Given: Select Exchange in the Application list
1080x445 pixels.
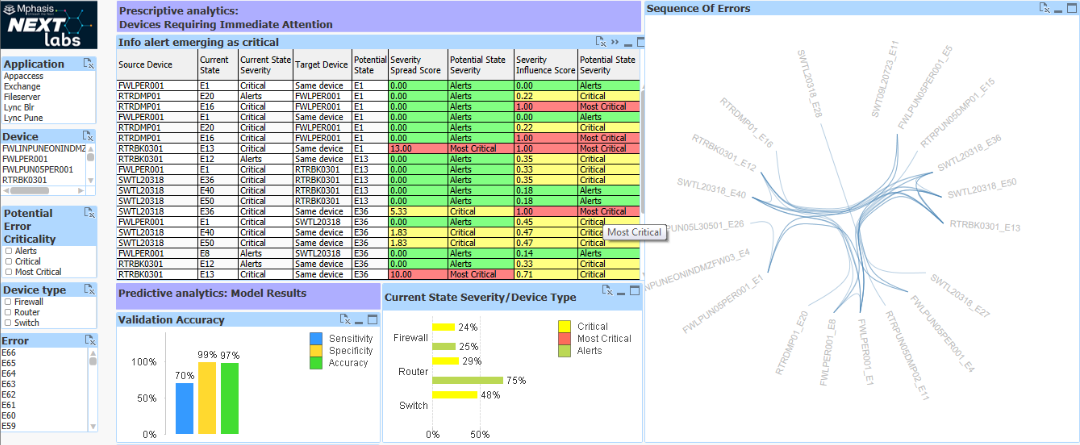Looking at the screenshot, I should pyautogui.click(x=21, y=86).
